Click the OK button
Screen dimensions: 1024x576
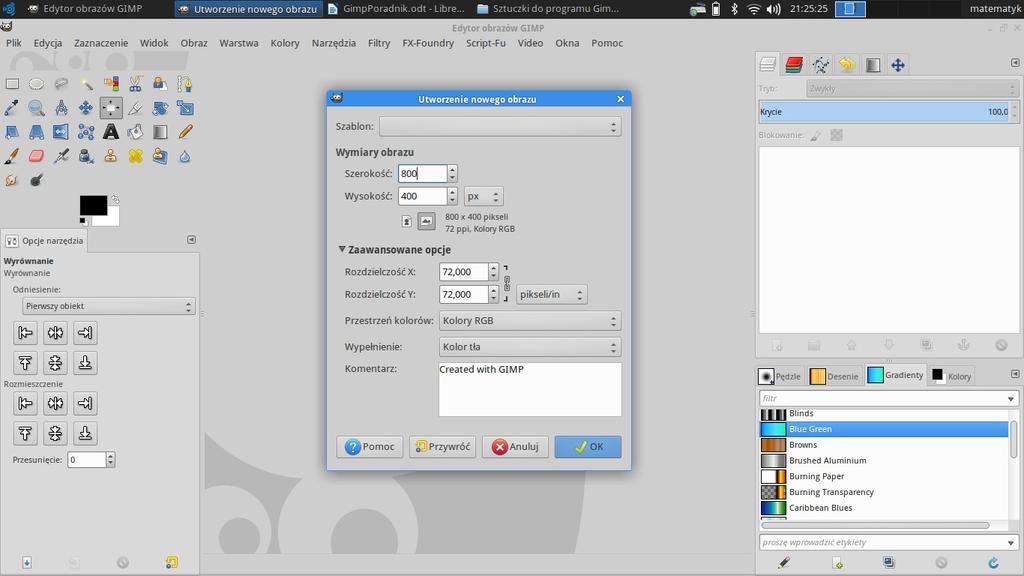(x=588, y=447)
